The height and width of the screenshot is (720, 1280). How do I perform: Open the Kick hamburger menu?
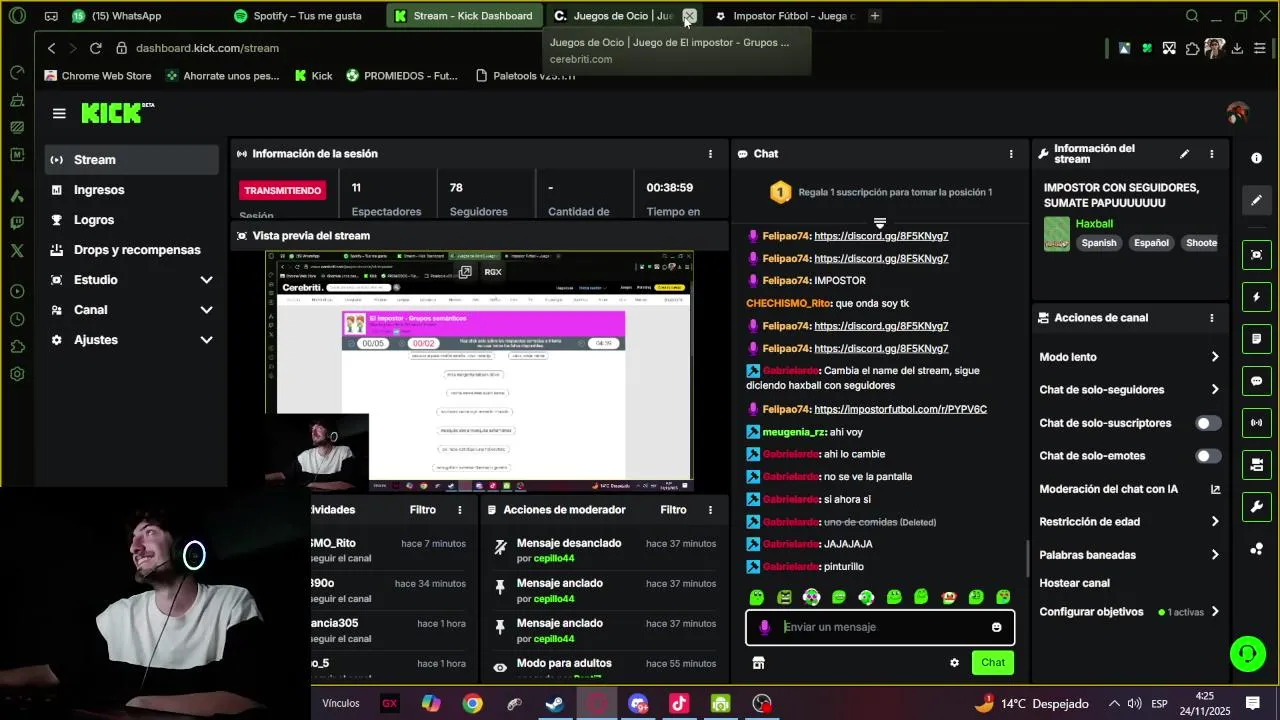(x=59, y=113)
